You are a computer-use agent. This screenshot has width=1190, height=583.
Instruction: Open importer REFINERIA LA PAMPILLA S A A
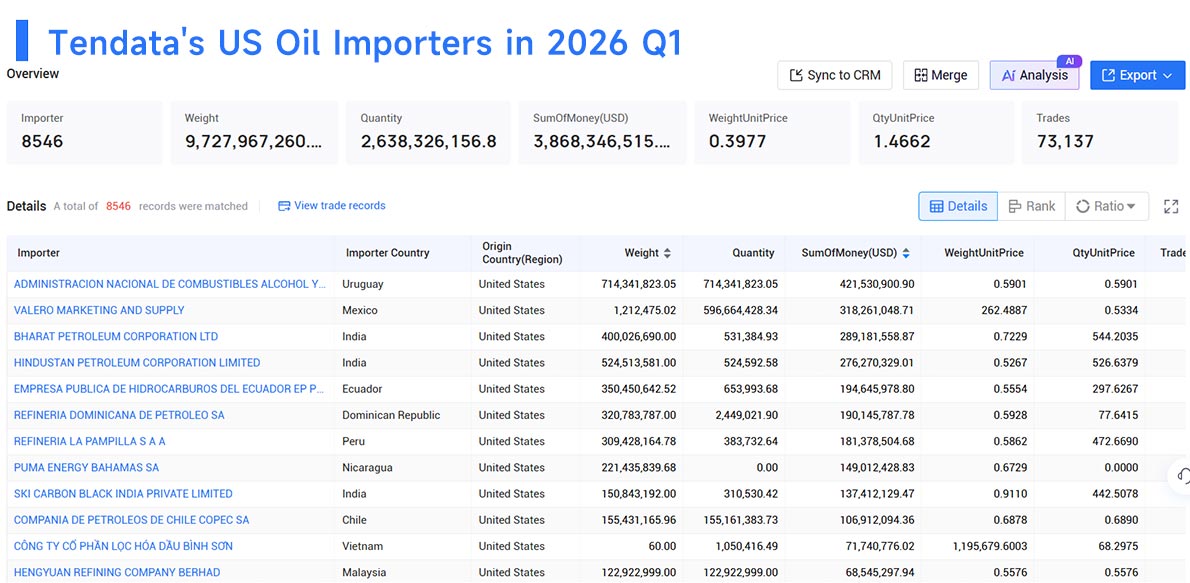coord(90,441)
